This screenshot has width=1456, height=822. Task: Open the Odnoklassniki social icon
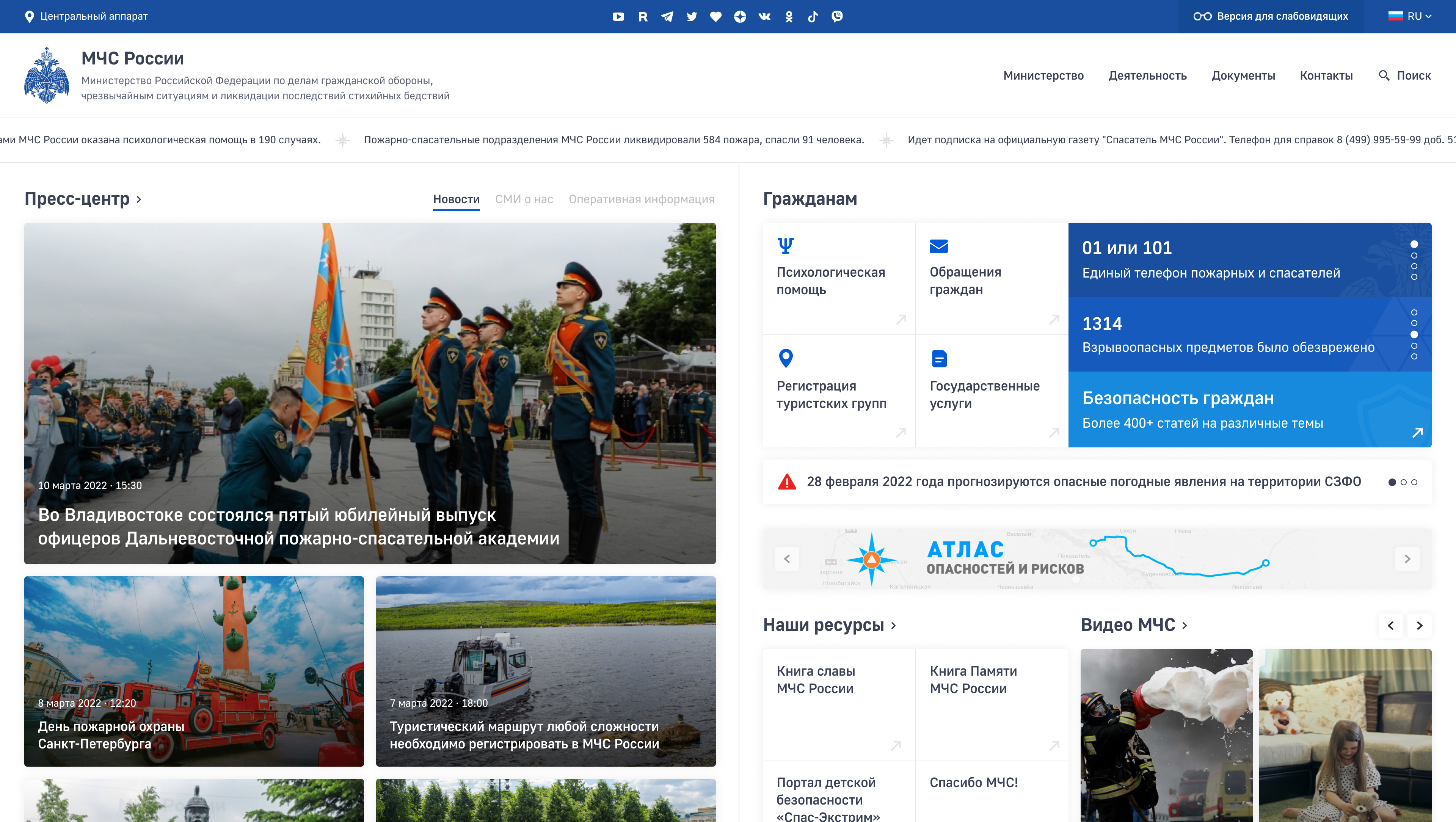coord(789,16)
